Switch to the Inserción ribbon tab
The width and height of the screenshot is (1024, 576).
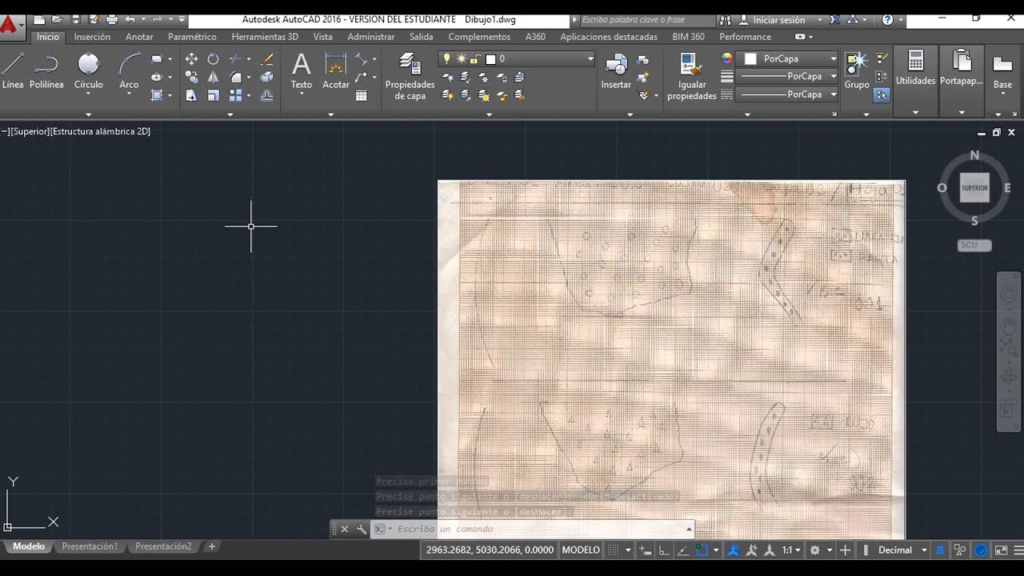click(92, 37)
